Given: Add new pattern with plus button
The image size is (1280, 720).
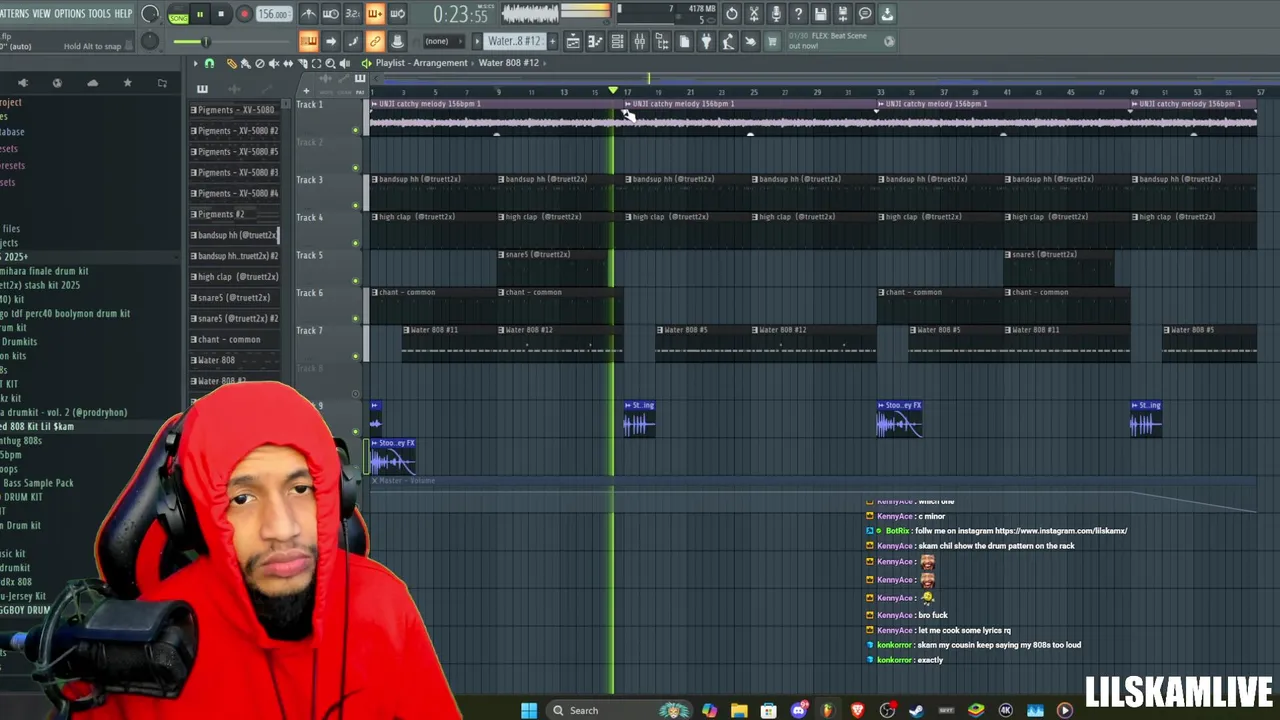Looking at the screenshot, I should pos(553,41).
